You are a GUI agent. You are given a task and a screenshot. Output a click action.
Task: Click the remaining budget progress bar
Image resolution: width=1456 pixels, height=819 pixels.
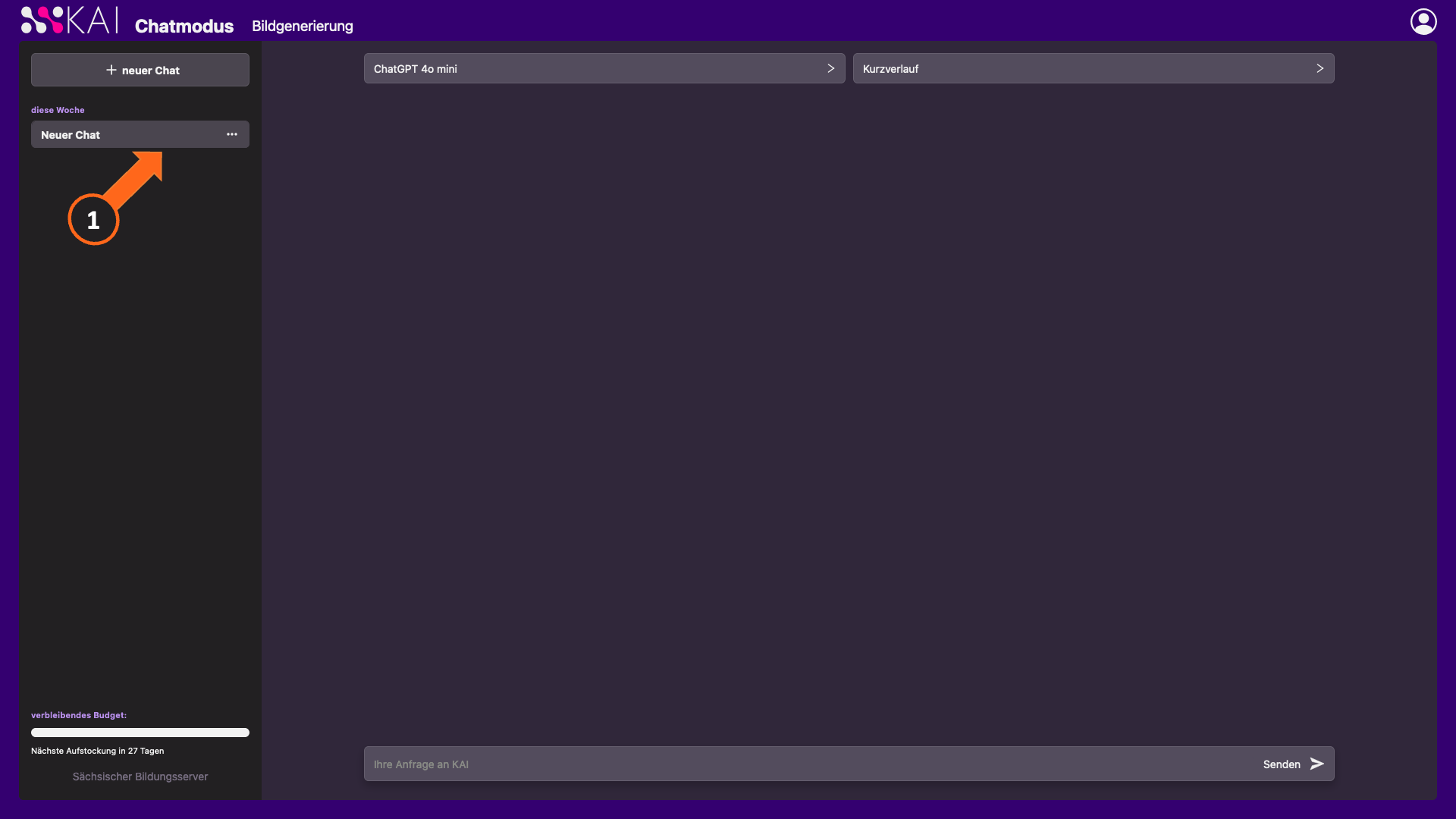coord(140,733)
